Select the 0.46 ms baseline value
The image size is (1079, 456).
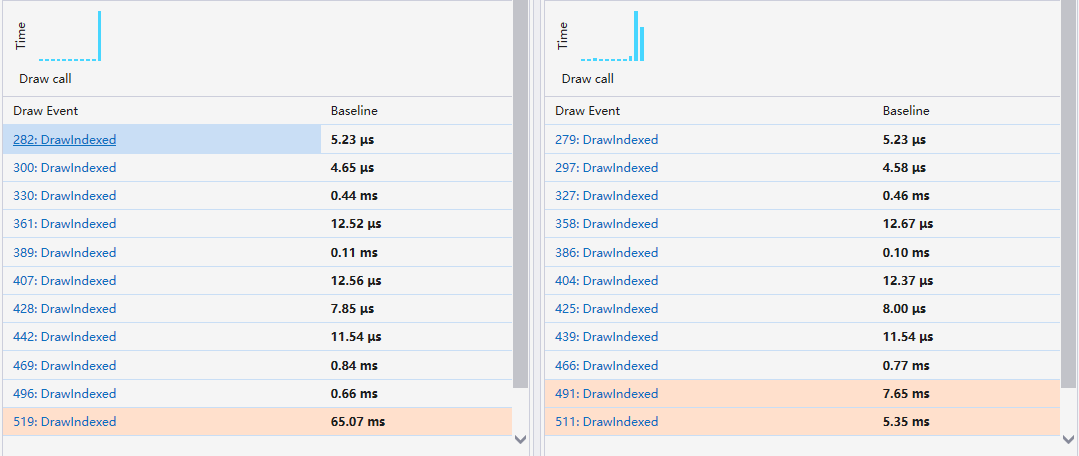906,196
